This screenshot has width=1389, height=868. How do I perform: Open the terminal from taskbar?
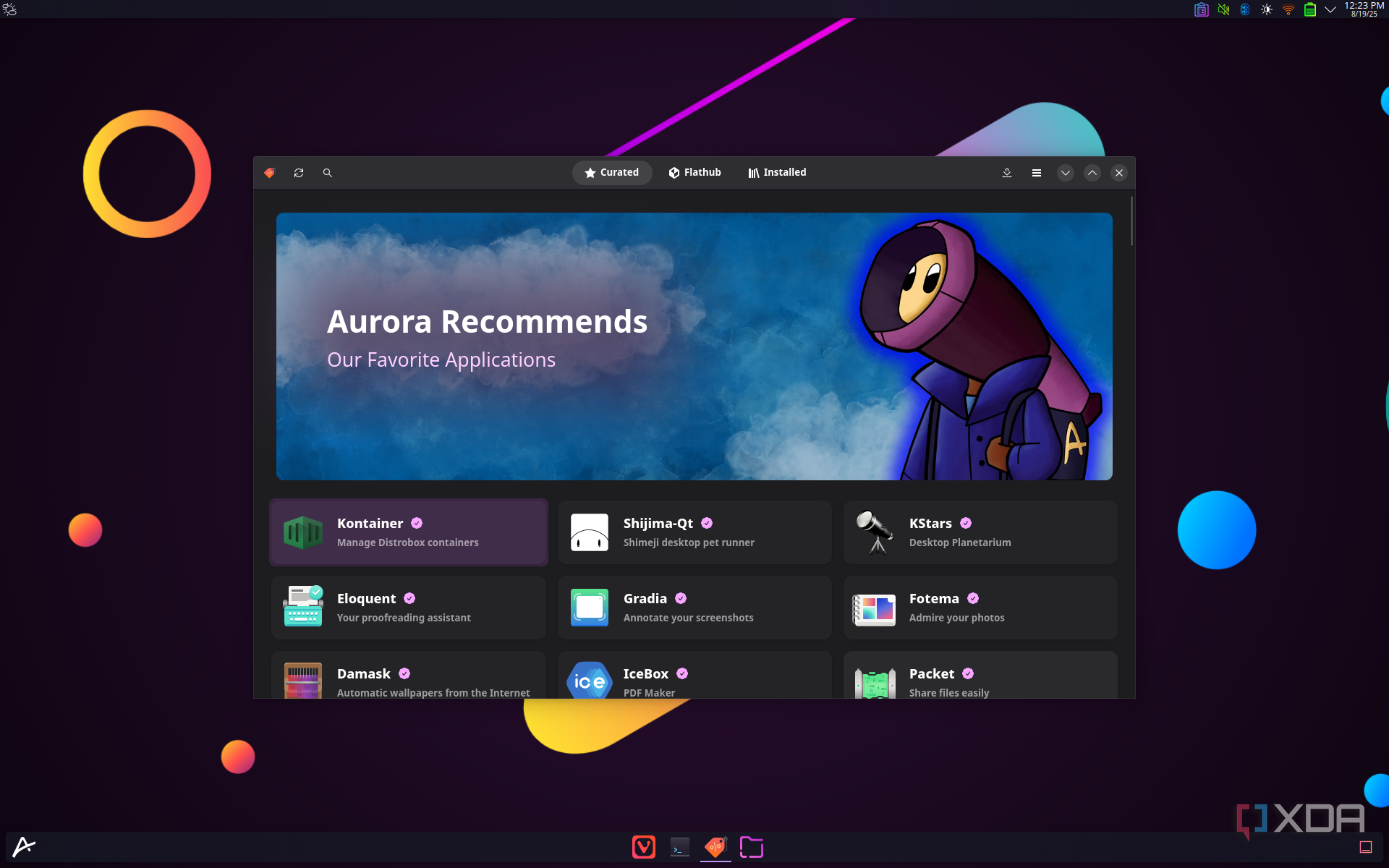point(679,847)
